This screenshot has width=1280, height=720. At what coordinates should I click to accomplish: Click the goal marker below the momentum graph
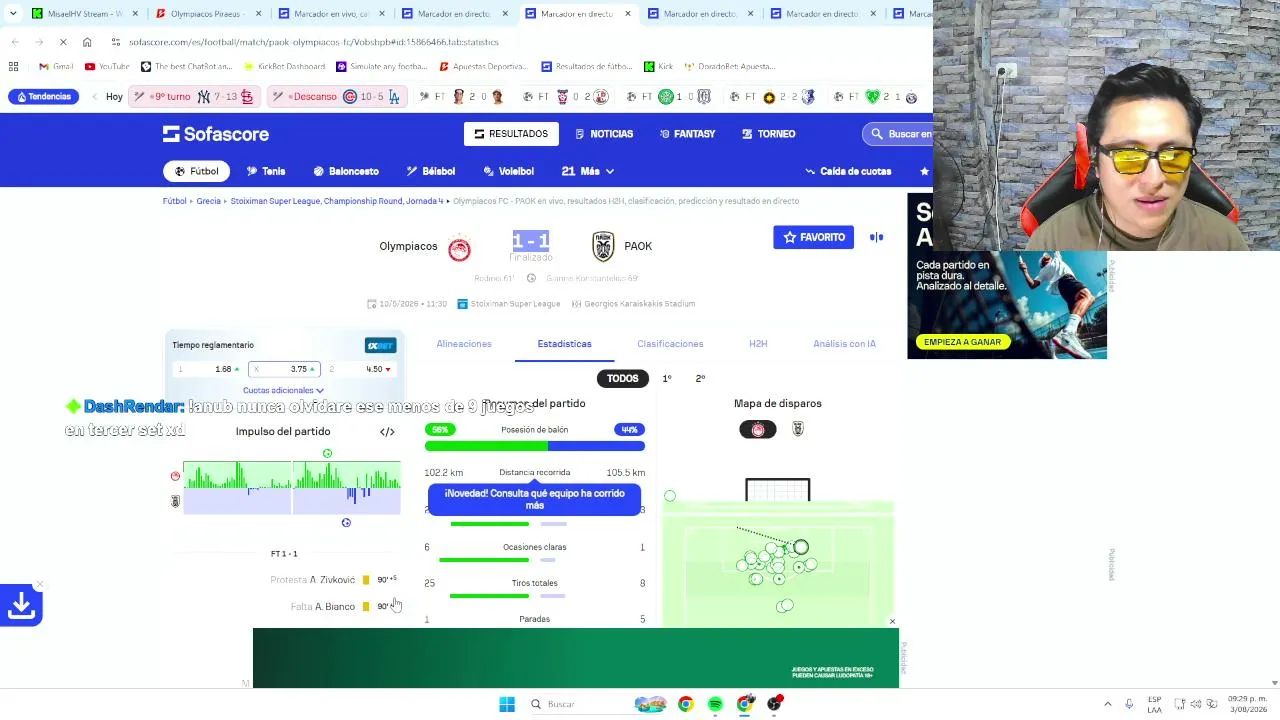pos(346,523)
